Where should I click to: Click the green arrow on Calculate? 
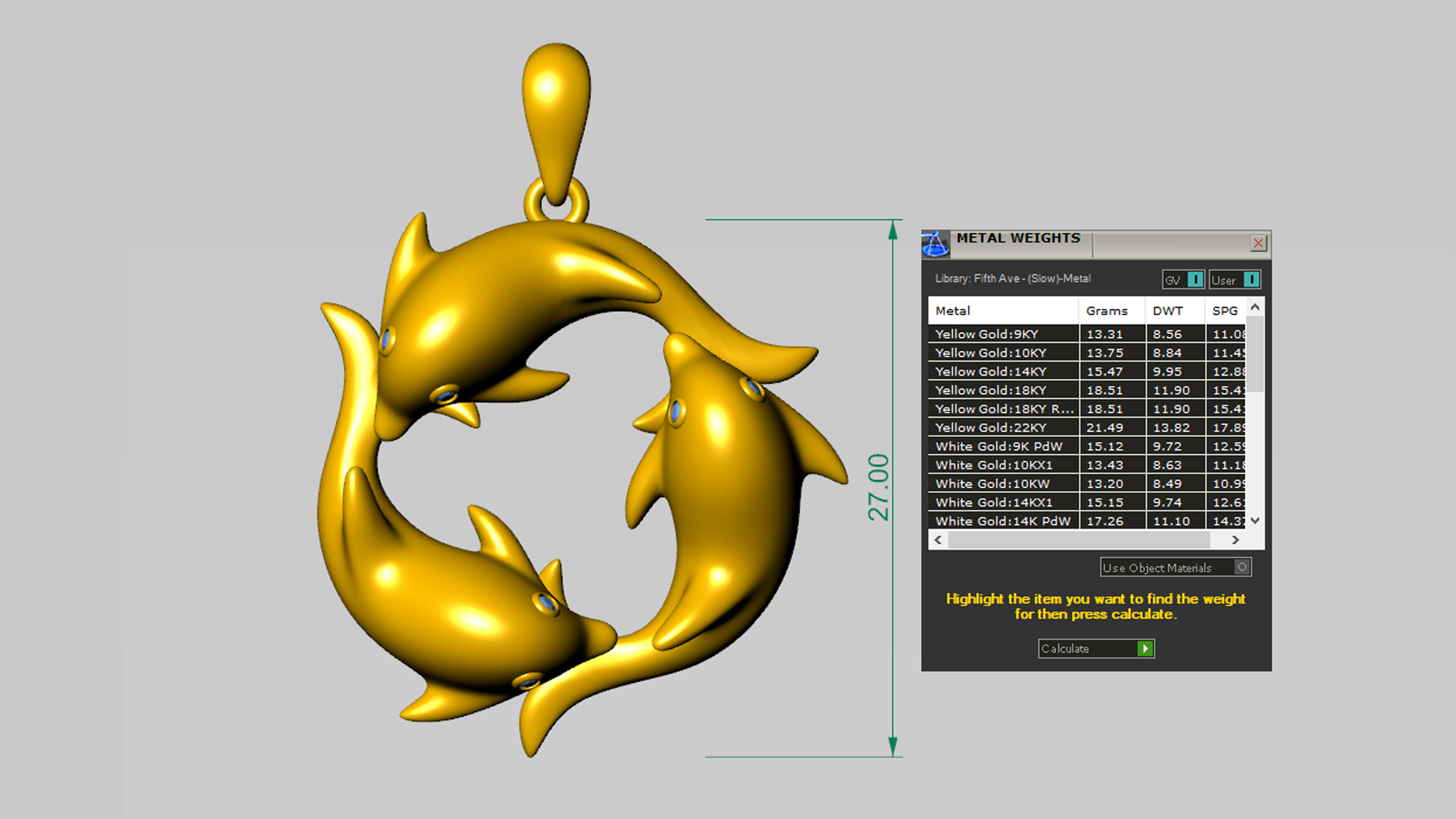point(1145,649)
